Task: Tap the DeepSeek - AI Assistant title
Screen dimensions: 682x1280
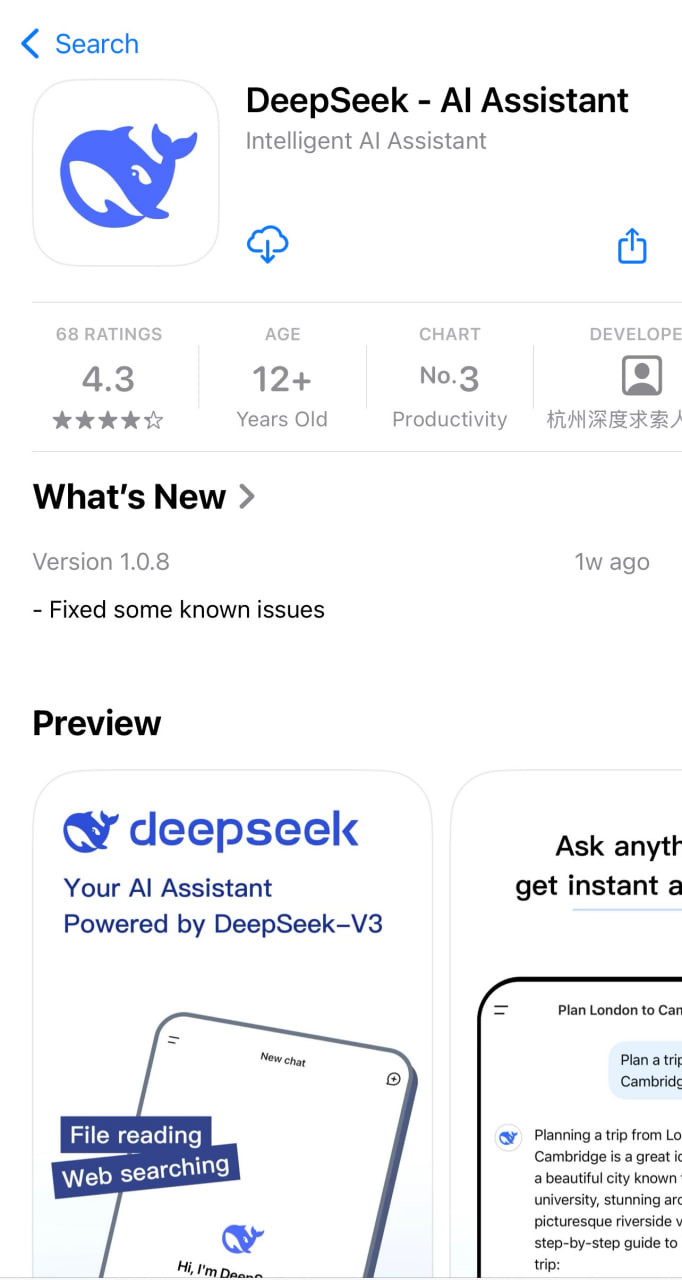Action: pos(437,100)
